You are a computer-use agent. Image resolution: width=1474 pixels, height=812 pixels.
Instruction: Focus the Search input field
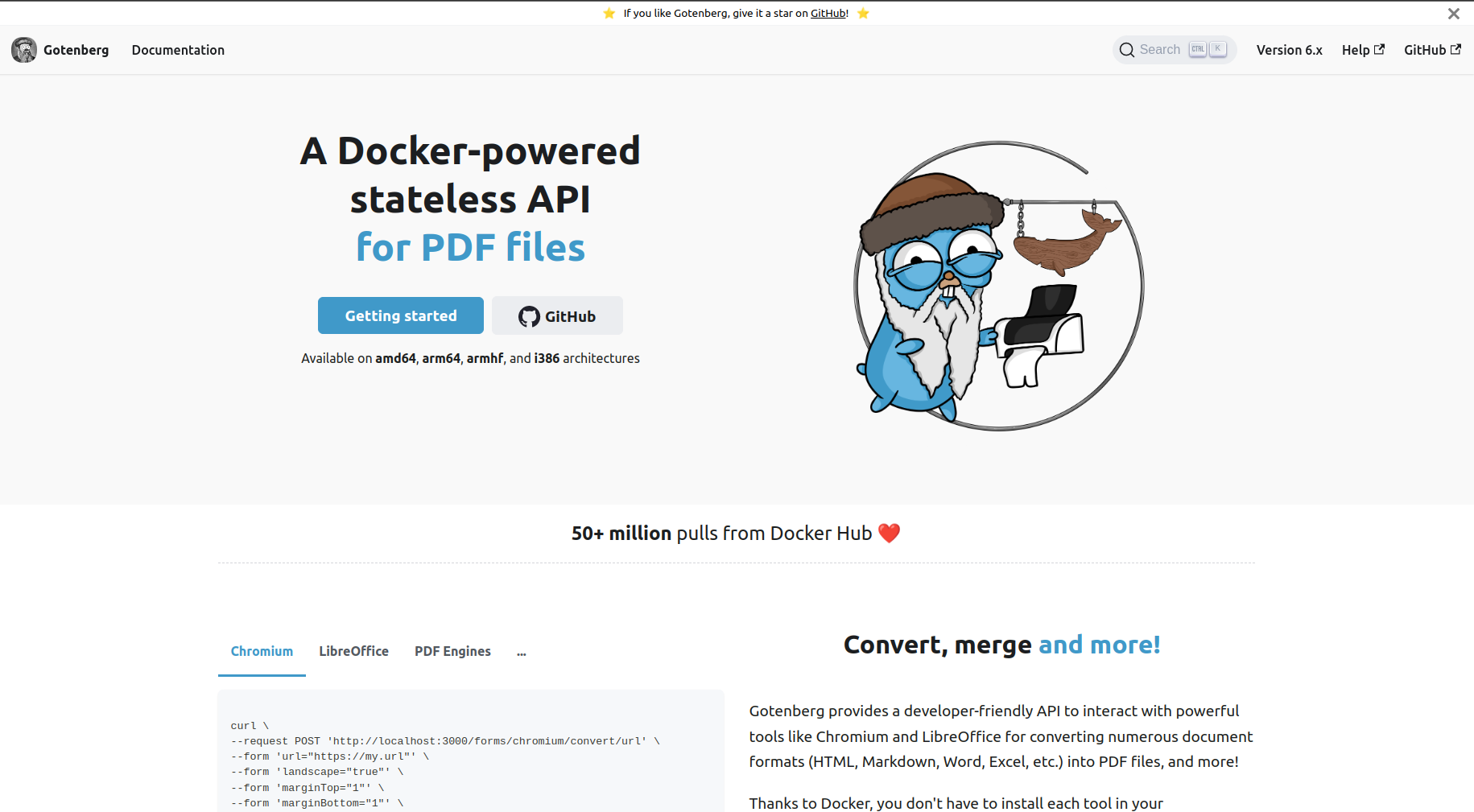tap(1175, 50)
